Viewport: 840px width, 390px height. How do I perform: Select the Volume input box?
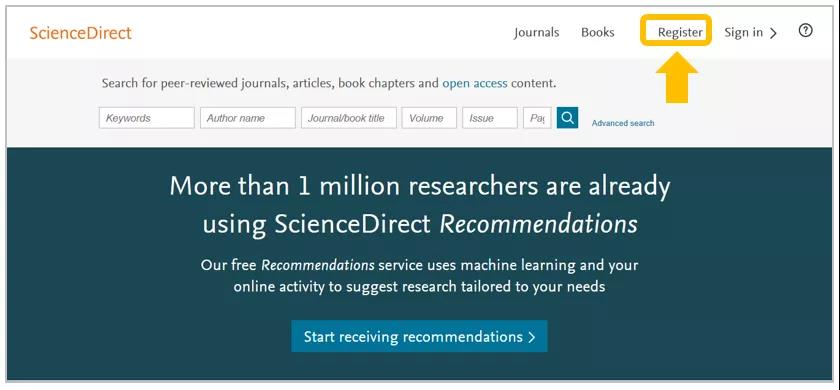(x=429, y=118)
